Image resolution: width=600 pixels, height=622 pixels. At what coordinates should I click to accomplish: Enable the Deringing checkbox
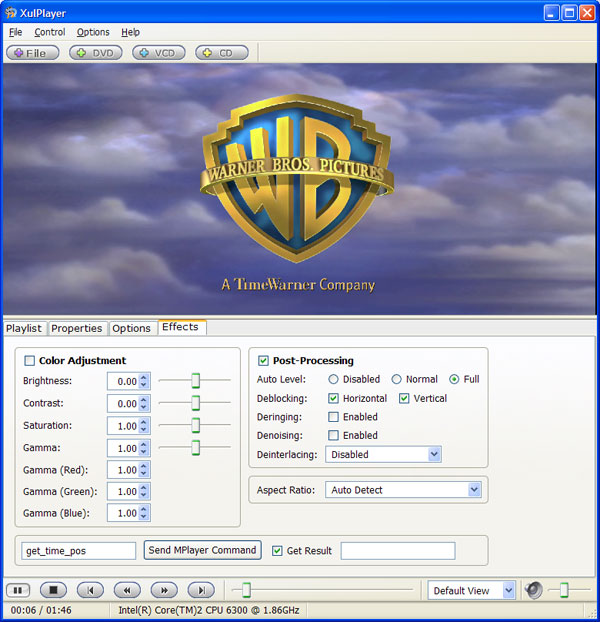(334, 417)
